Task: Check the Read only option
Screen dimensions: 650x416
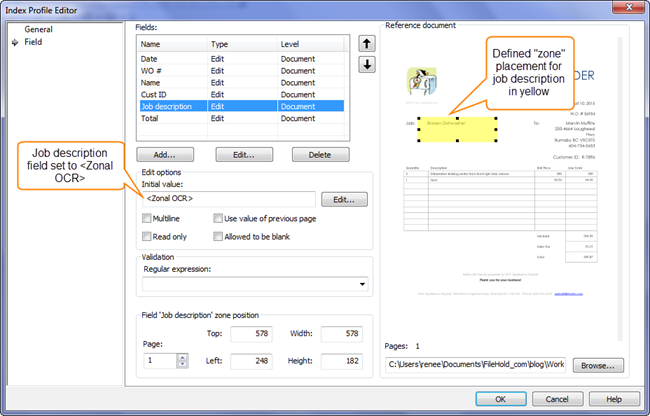Action: tap(146, 236)
